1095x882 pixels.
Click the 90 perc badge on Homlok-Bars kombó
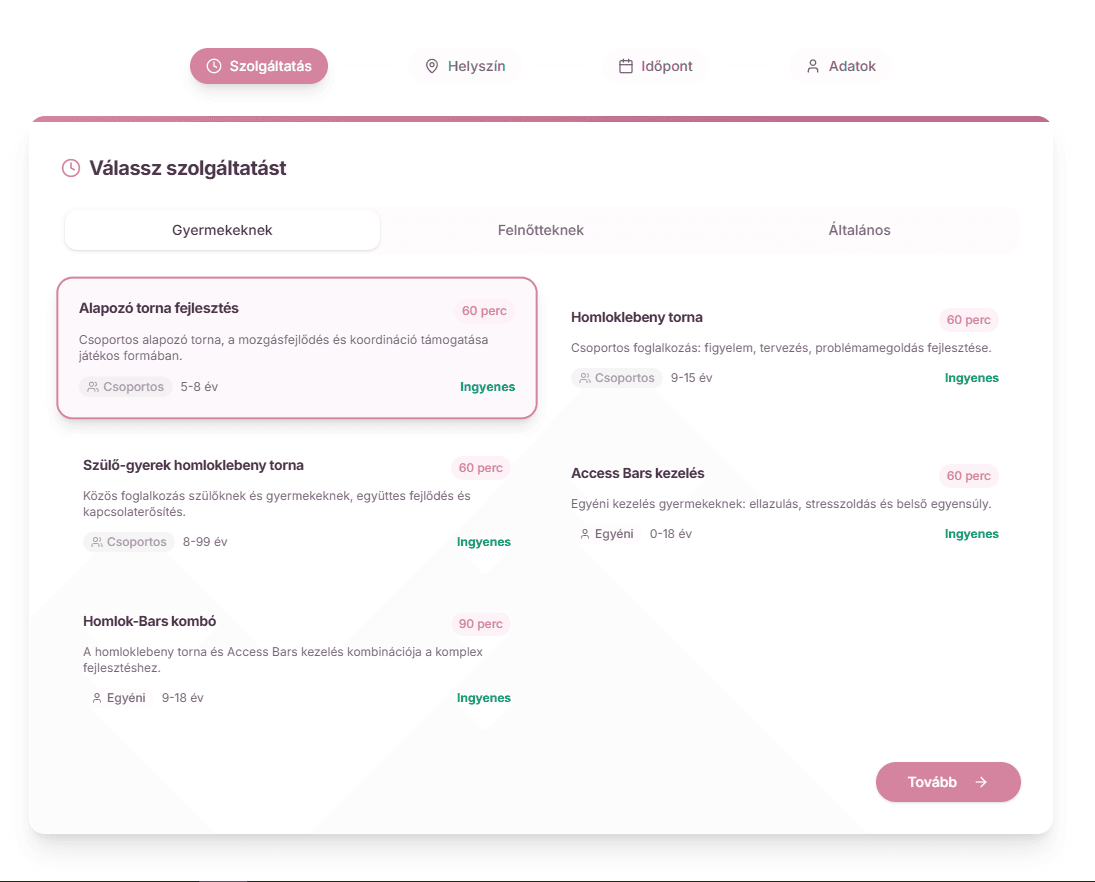[480, 624]
